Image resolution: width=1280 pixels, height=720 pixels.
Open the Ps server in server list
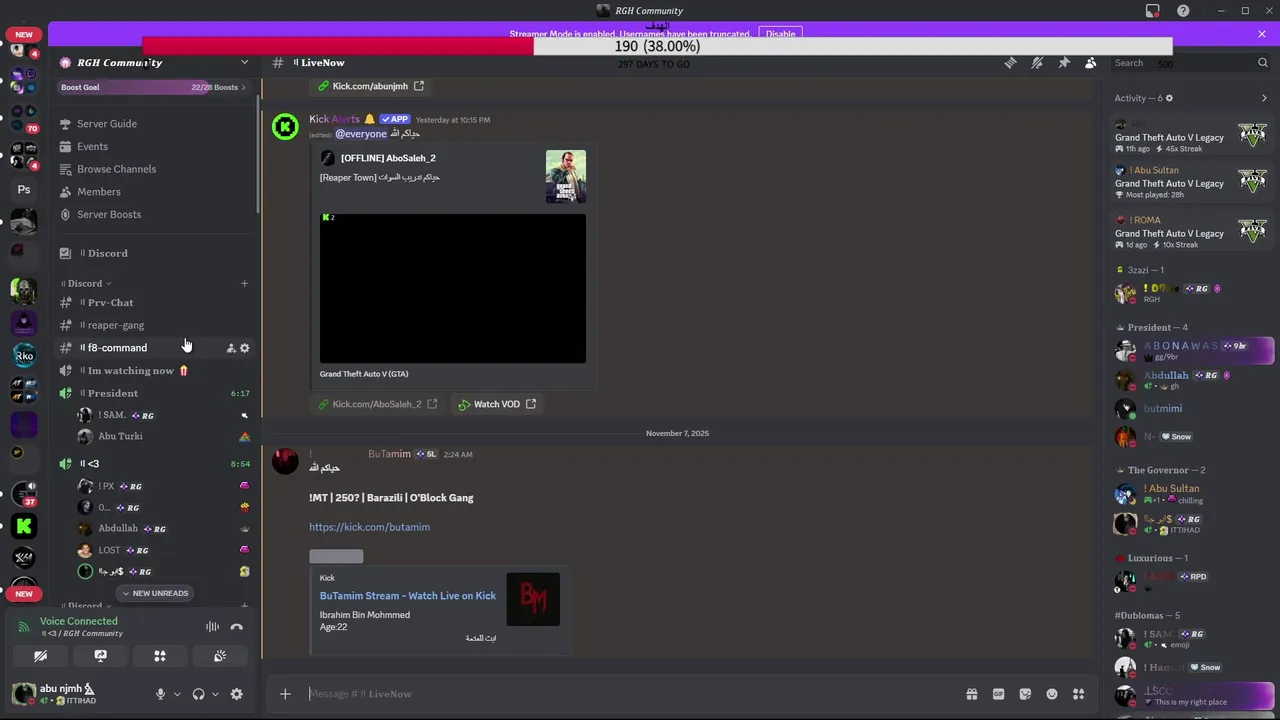click(x=24, y=189)
